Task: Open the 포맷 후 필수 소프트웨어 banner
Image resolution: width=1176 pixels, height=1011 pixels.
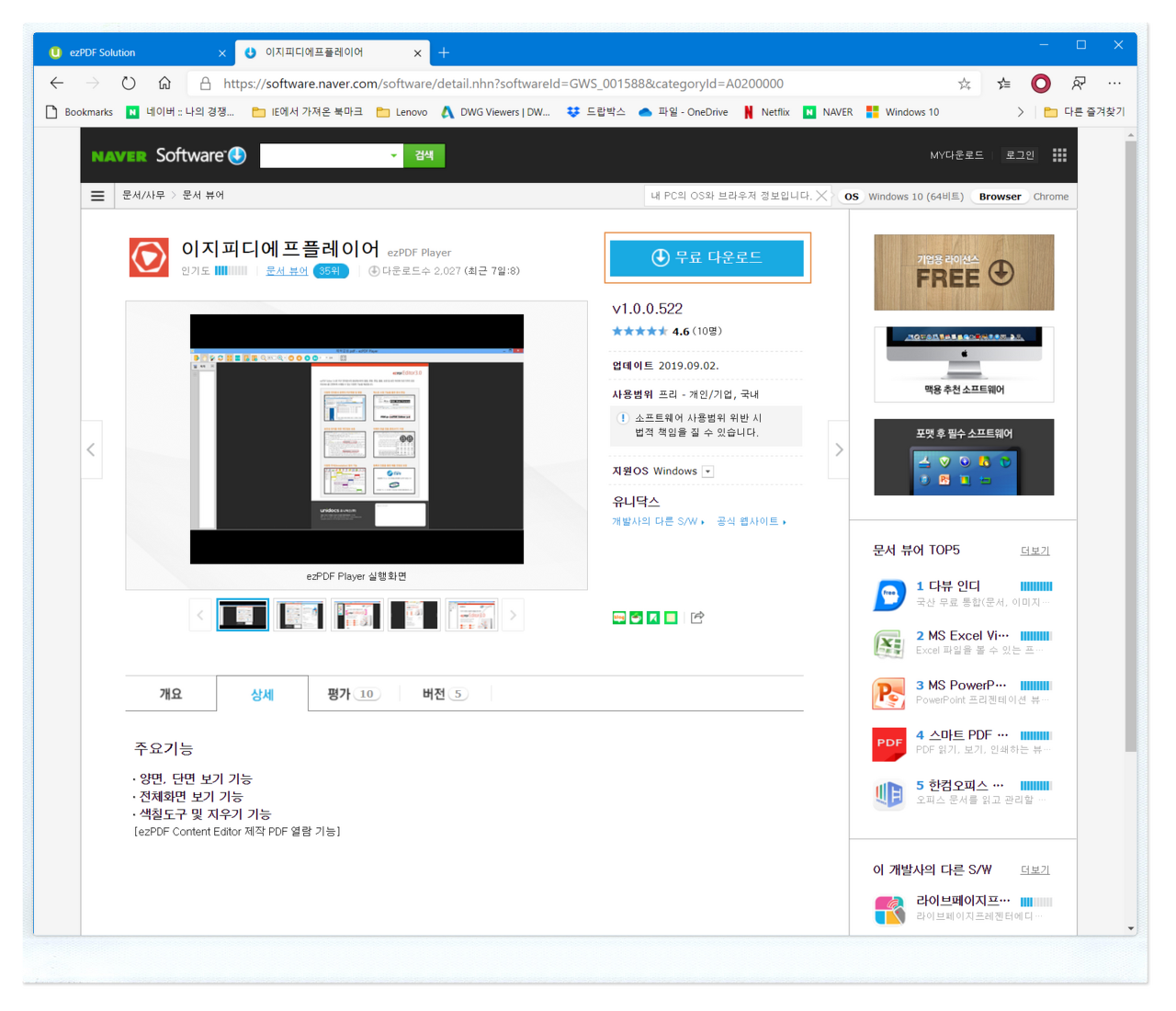Action: pyautogui.click(x=964, y=457)
